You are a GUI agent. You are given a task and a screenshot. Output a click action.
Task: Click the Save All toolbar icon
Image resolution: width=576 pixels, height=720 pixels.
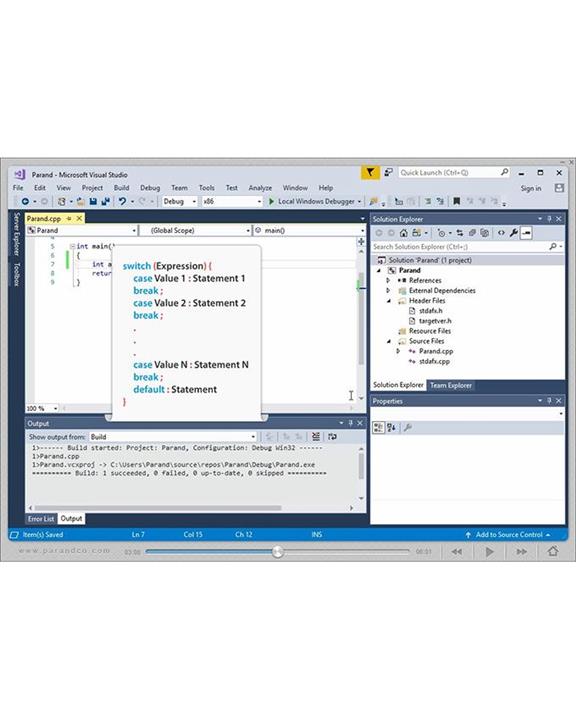(x=106, y=201)
